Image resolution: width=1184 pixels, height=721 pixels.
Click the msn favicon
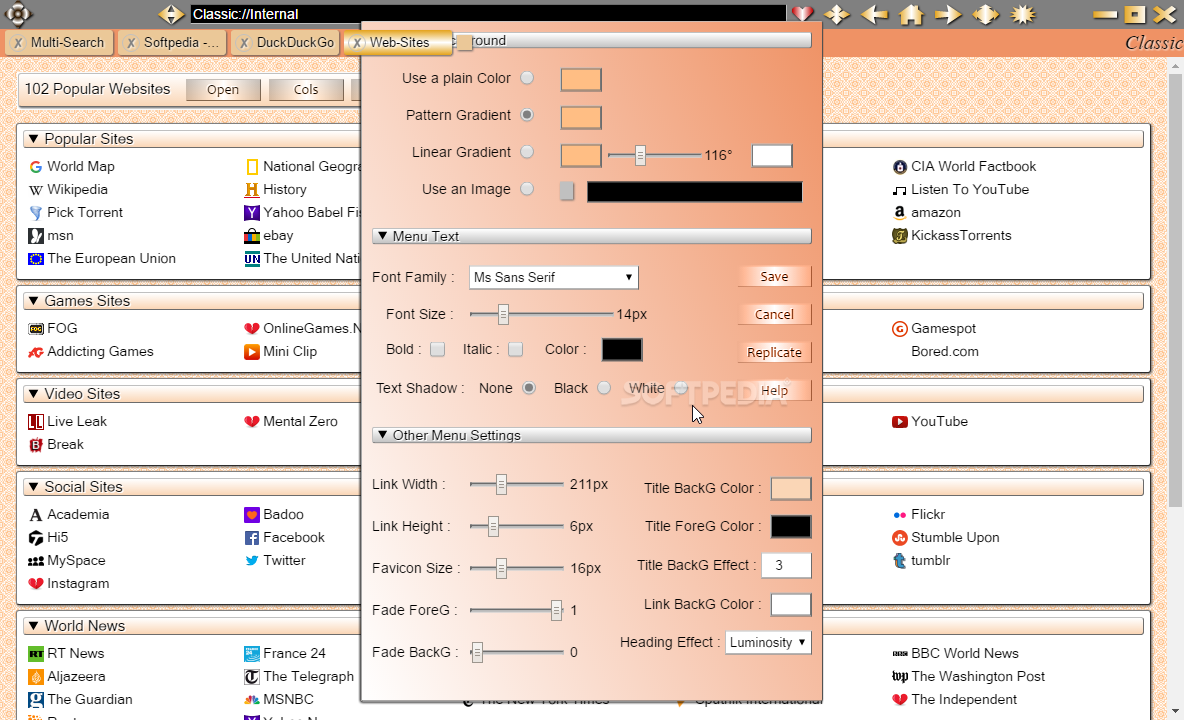35,236
